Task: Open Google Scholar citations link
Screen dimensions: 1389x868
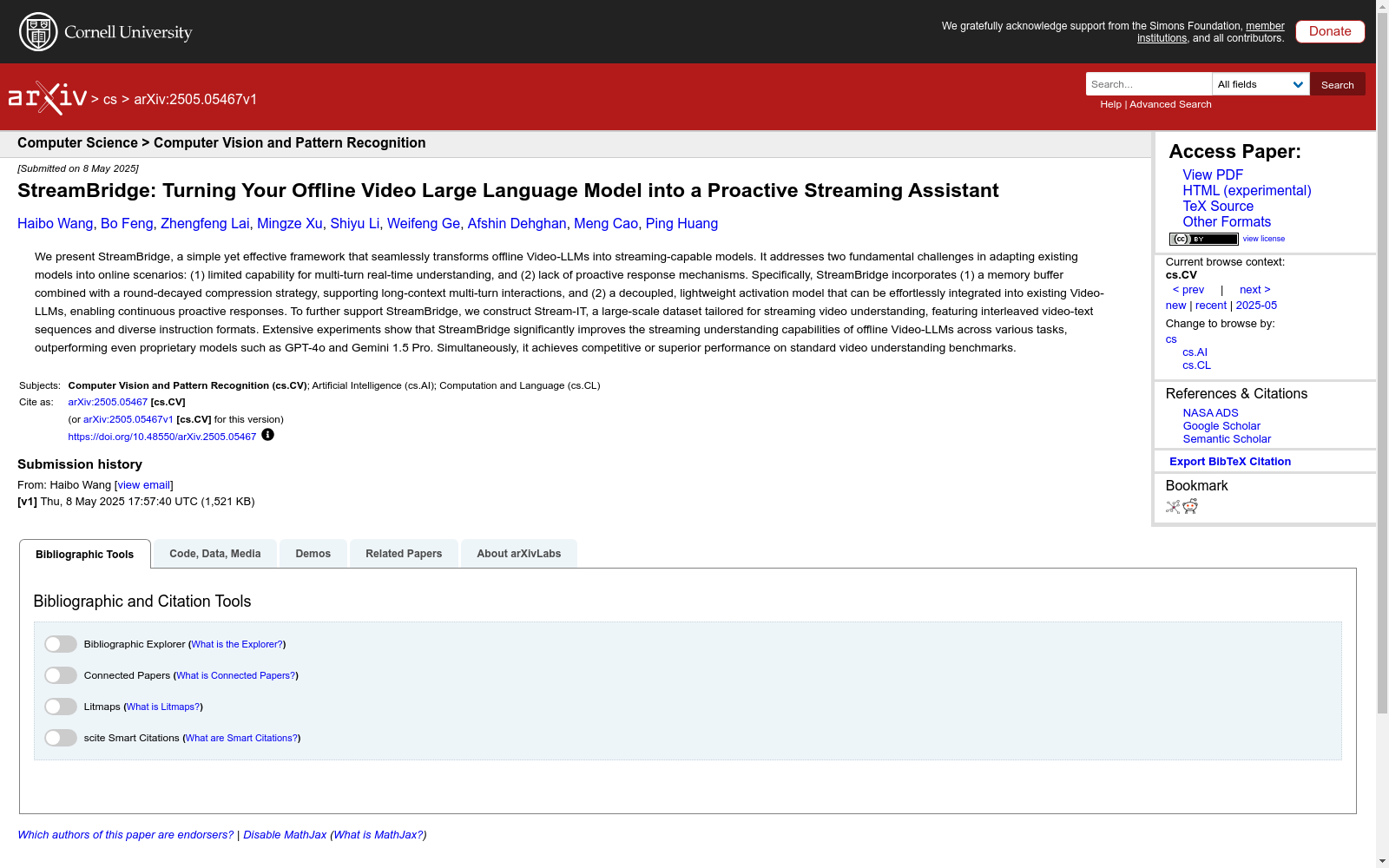Action: click(x=1221, y=426)
